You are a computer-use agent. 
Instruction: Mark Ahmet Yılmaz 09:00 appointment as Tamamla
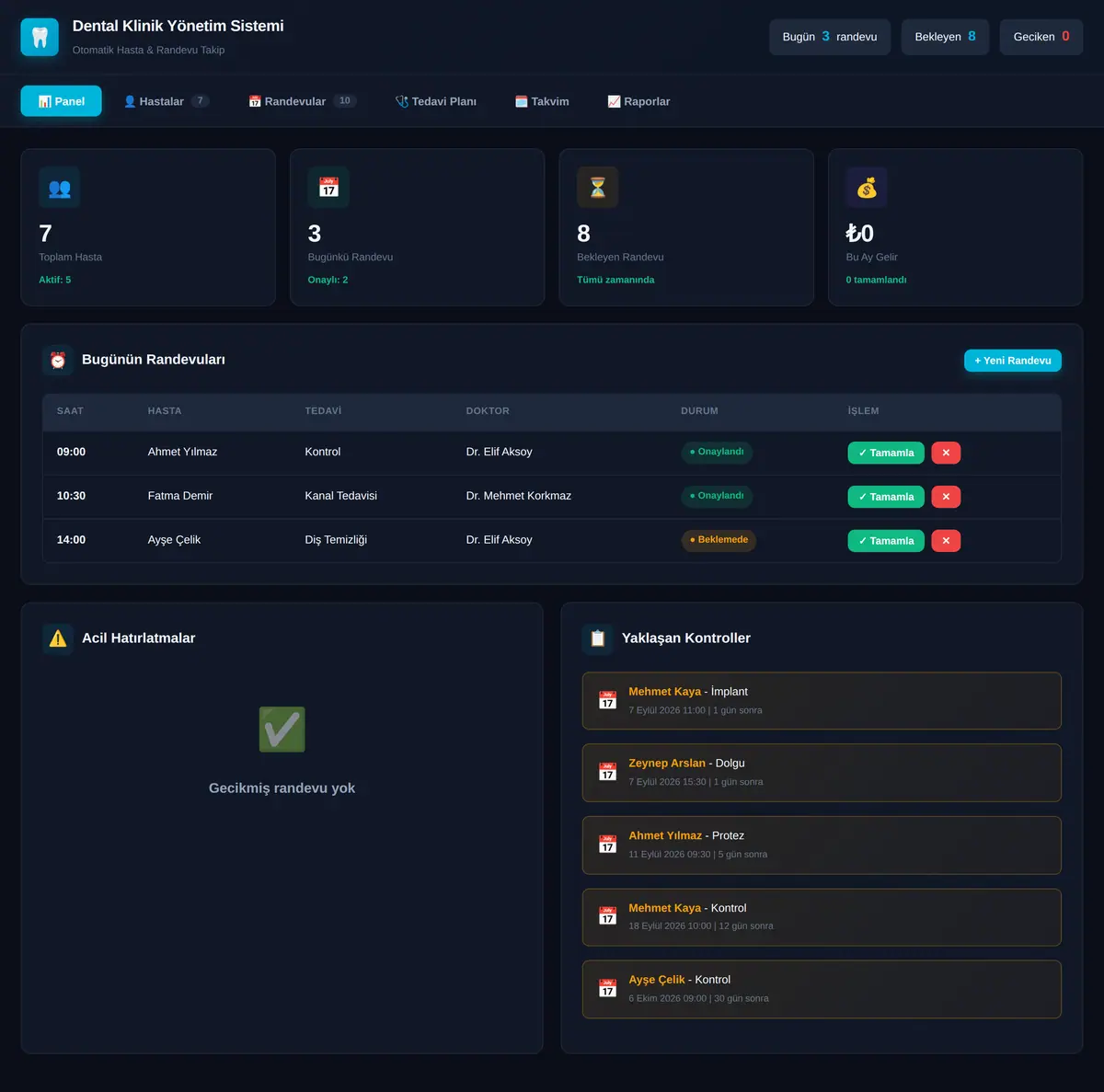click(x=886, y=453)
